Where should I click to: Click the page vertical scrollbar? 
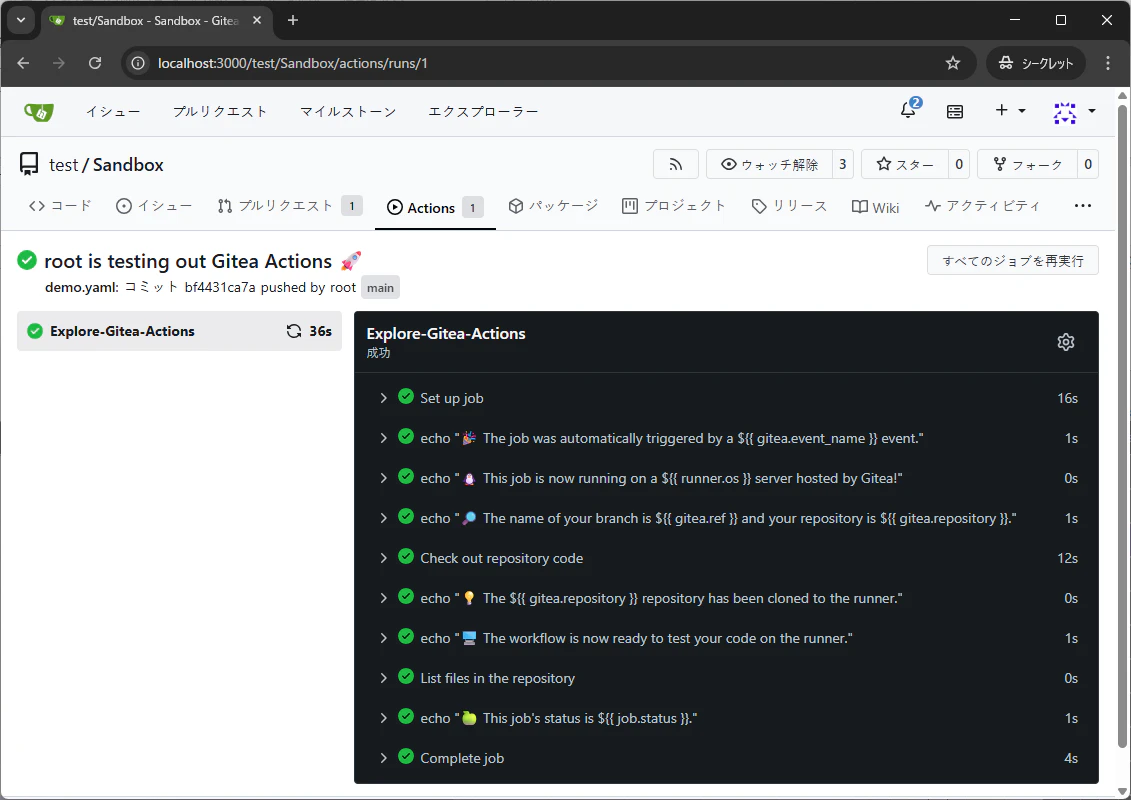[x=1122, y=426]
